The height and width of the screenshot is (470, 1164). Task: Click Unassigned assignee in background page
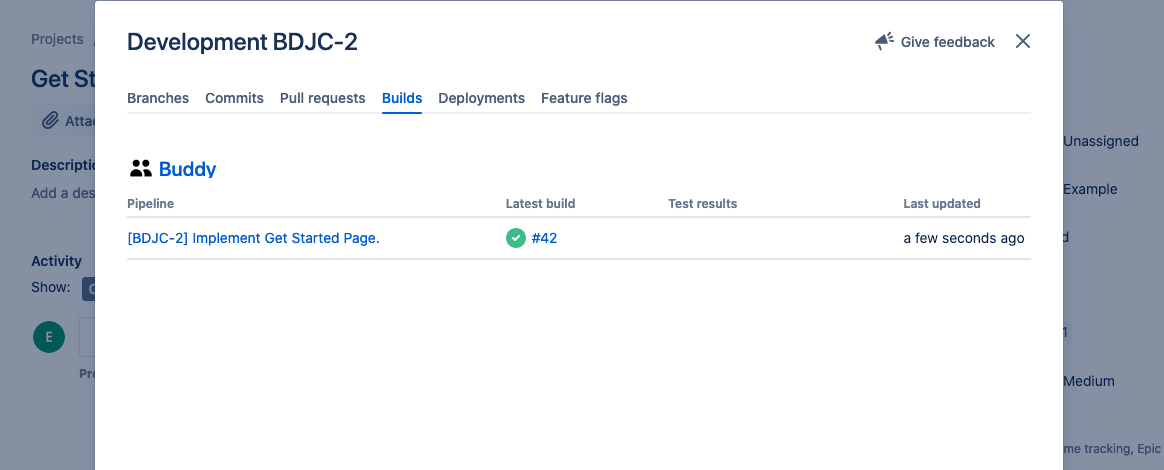coord(1101,141)
